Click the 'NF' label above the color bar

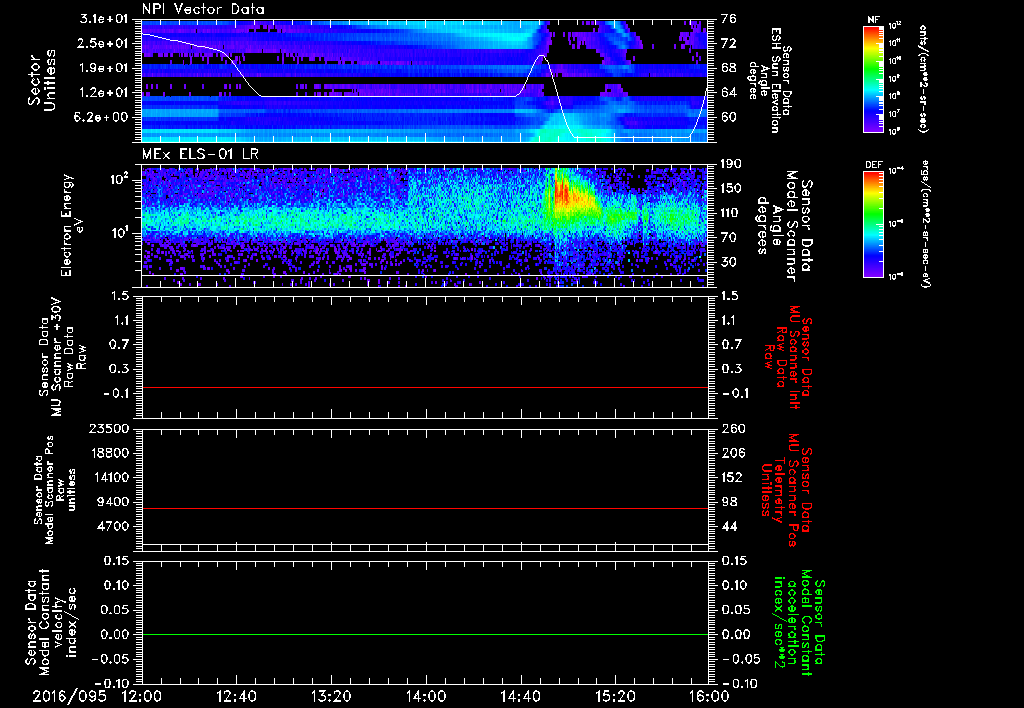click(873, 20)
